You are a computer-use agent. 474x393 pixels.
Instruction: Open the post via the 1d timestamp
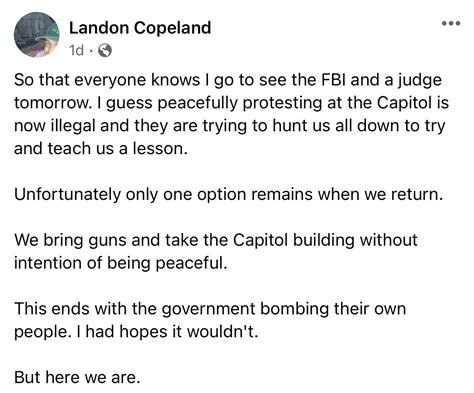click(76, 50)
